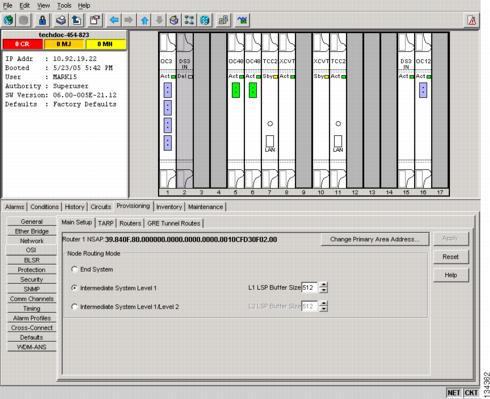This screenshot has height=399, width=490.
Task: Open the Tools menu
Action: point(64,6)
